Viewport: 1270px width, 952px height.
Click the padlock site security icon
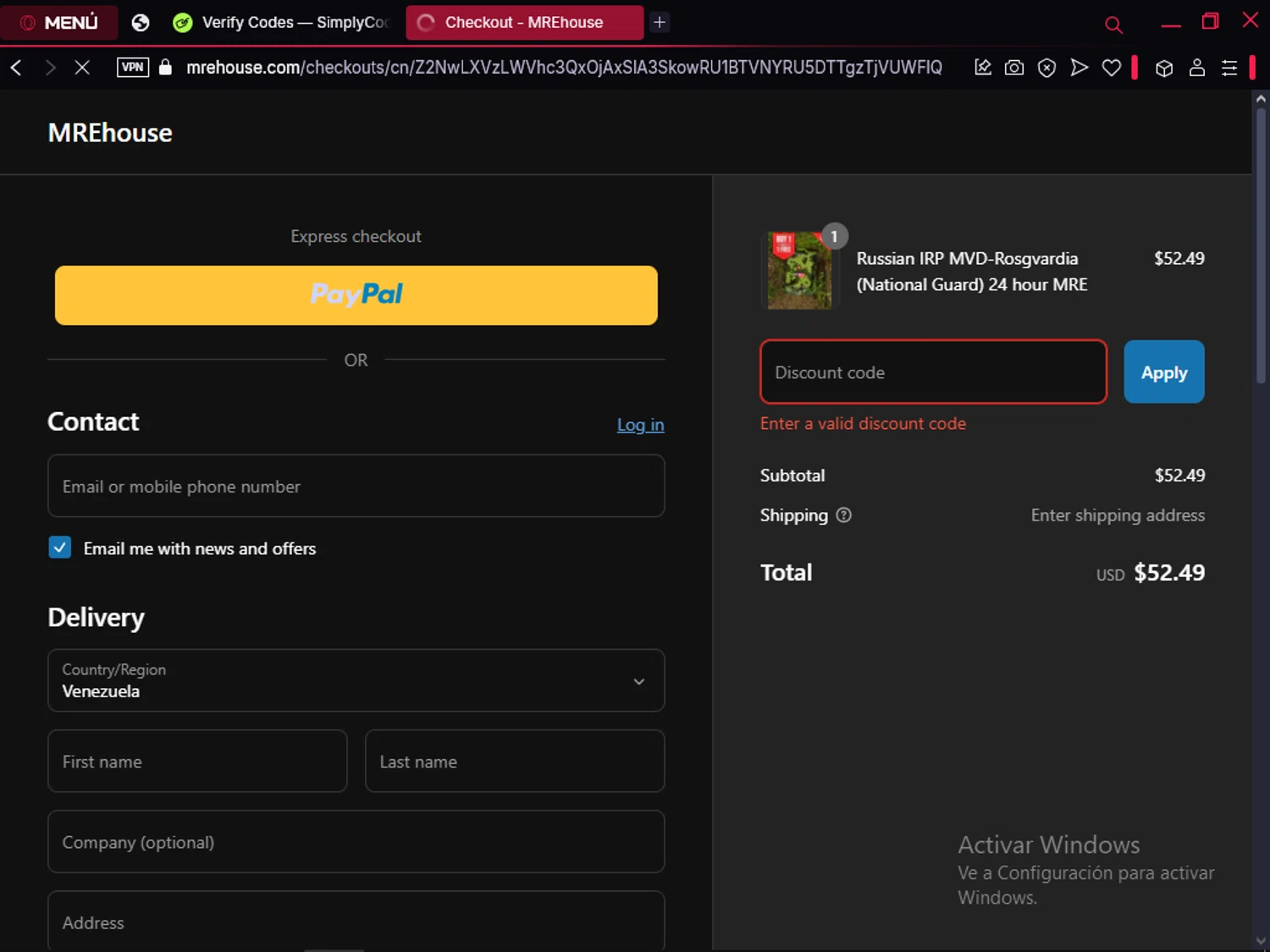[x=166, y=68]
